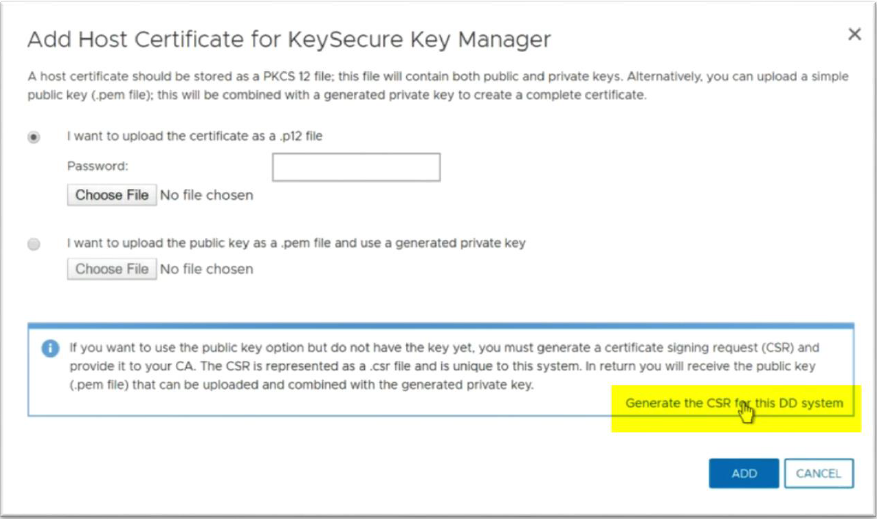Close the Add Host Certificate dialog
The width and height of the screenshot is (877, 519).
coord(854,34)
